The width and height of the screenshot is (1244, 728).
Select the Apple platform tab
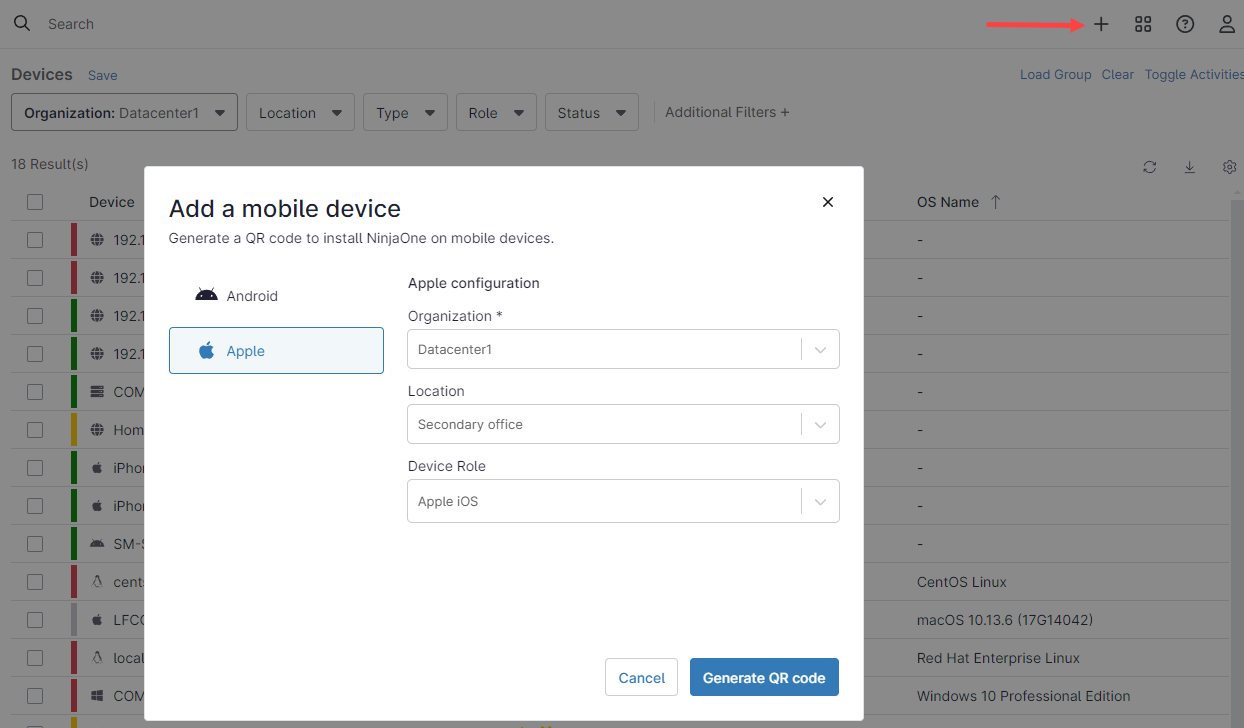point(276,351)
